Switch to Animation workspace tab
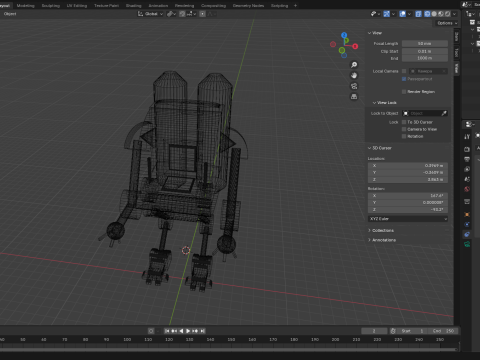This screenshot has height=360, width=480. pyautogui.click(x=158, y=6)
